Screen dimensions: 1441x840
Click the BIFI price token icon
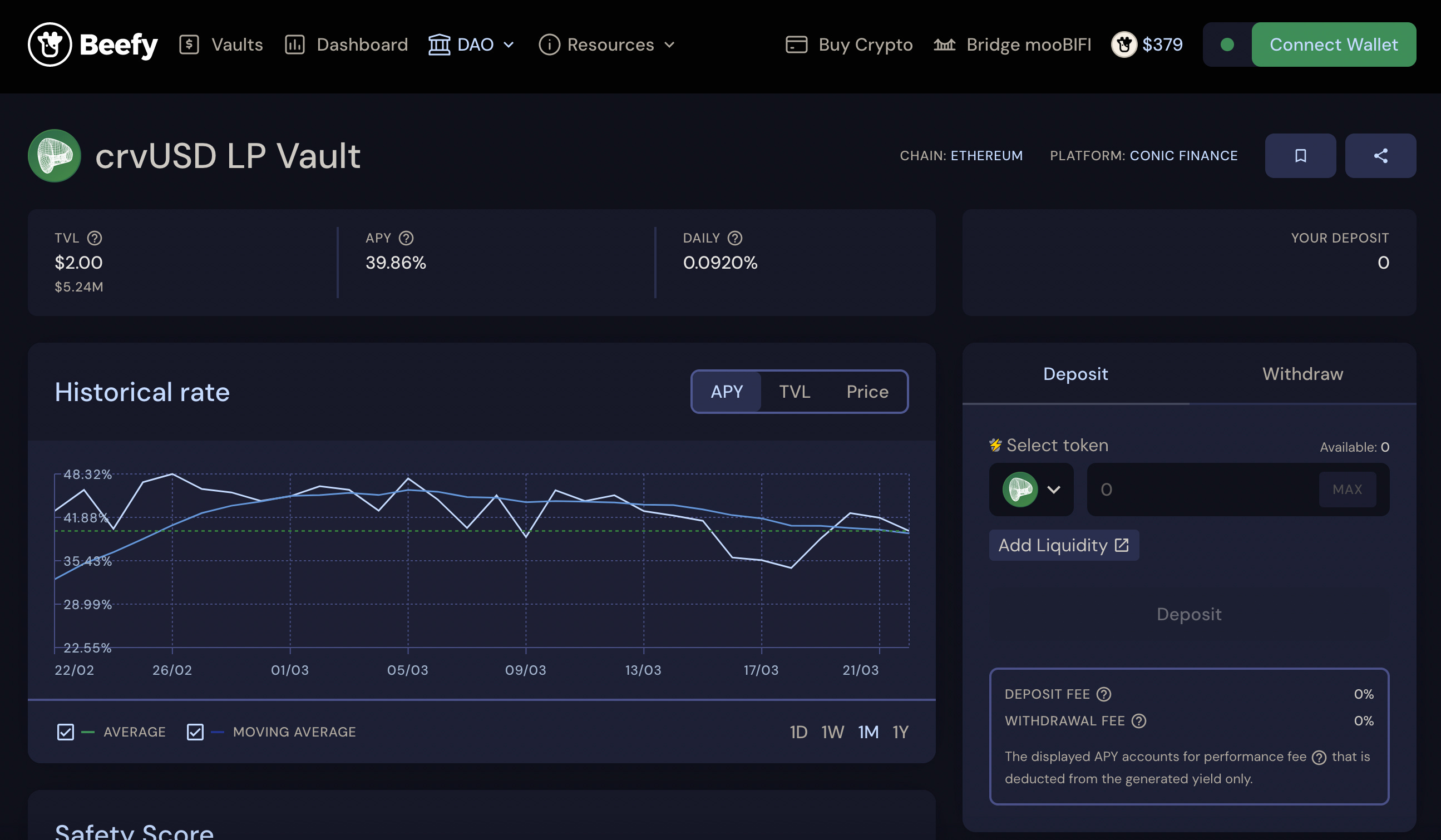[1124, 45]
